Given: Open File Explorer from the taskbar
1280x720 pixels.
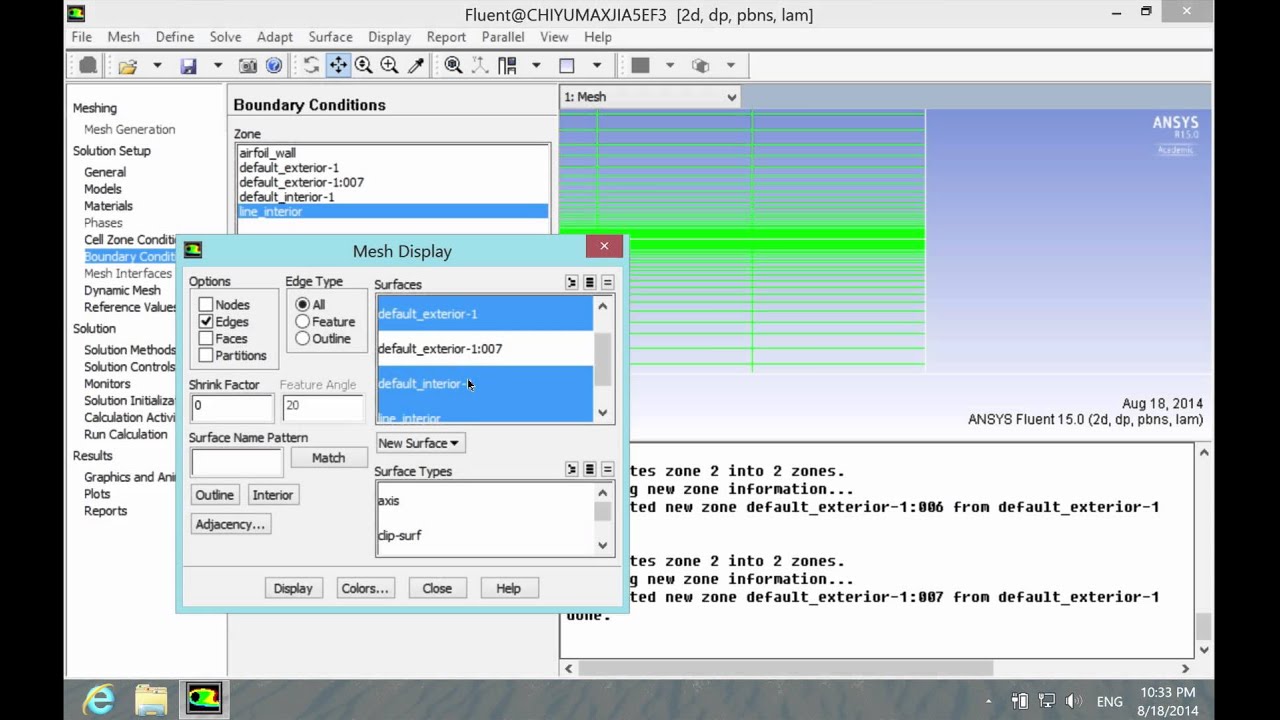Looking at the screenshot, I should 151,699.
